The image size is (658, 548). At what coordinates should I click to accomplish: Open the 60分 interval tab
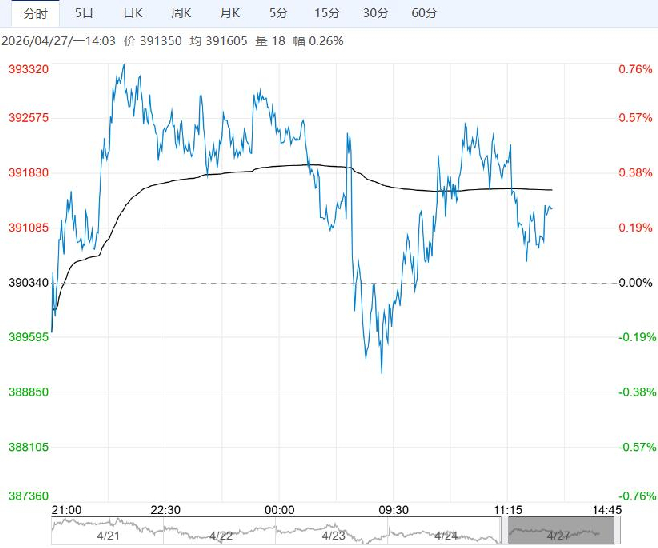tap(424, 13)
